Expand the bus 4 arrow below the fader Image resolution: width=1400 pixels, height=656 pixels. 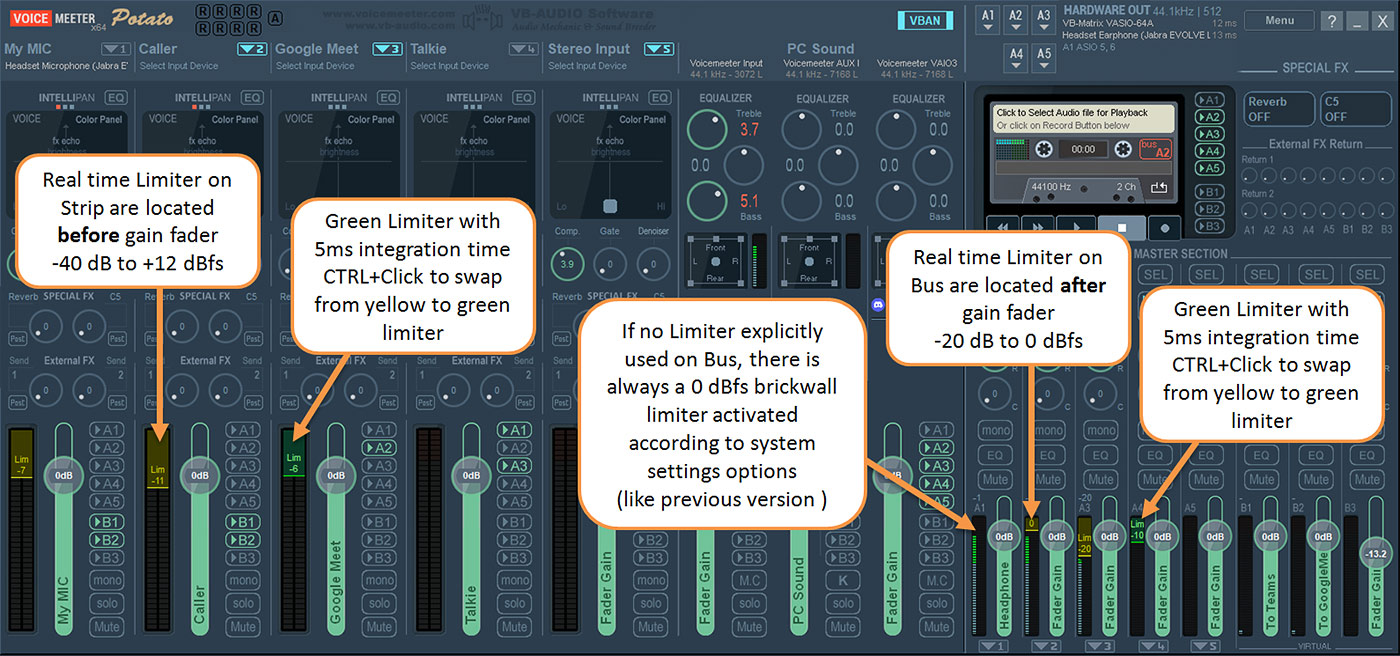point(1152,646)
